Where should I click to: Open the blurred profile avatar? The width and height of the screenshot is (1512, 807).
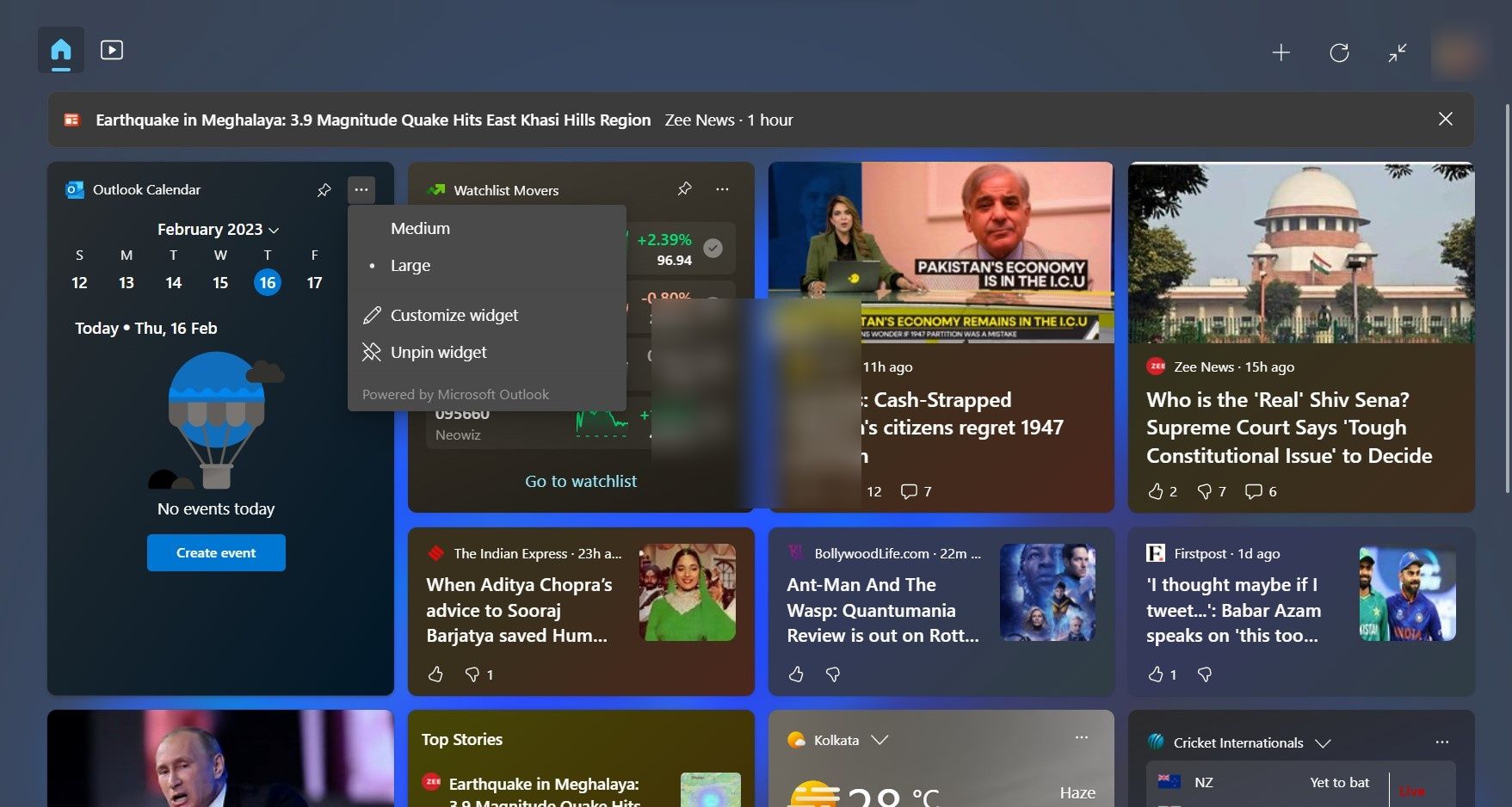point(1455,53)
